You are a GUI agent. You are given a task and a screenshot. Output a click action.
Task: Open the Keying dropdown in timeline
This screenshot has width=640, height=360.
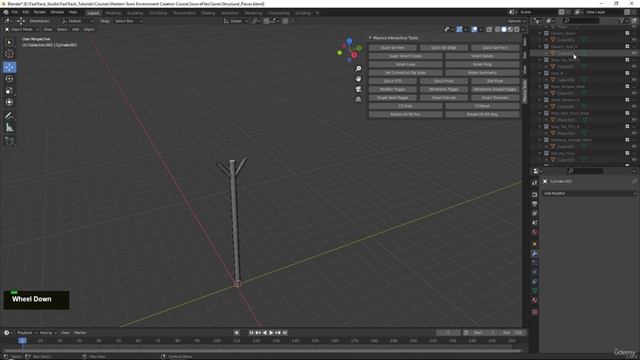(48, 333)
